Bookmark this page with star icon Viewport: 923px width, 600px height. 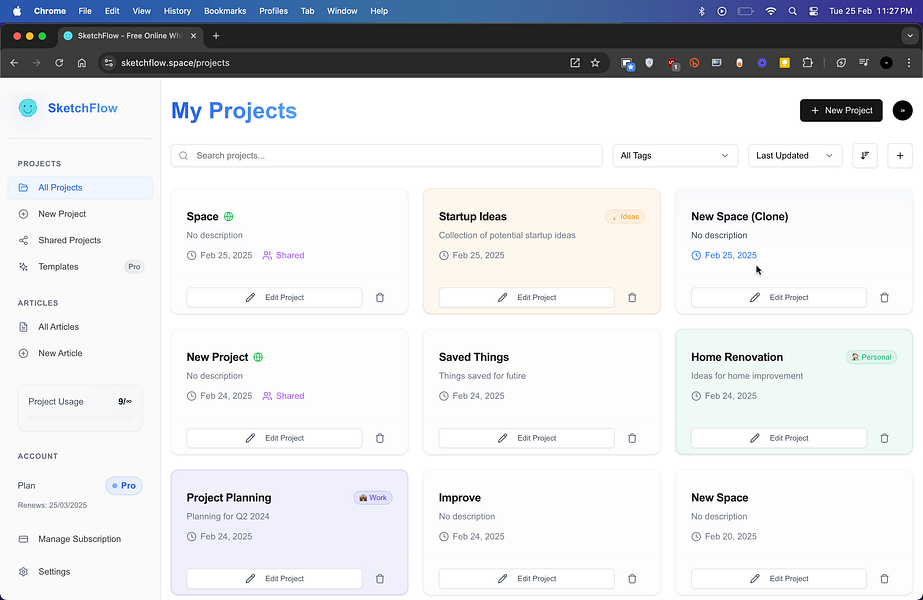[595, 63]
